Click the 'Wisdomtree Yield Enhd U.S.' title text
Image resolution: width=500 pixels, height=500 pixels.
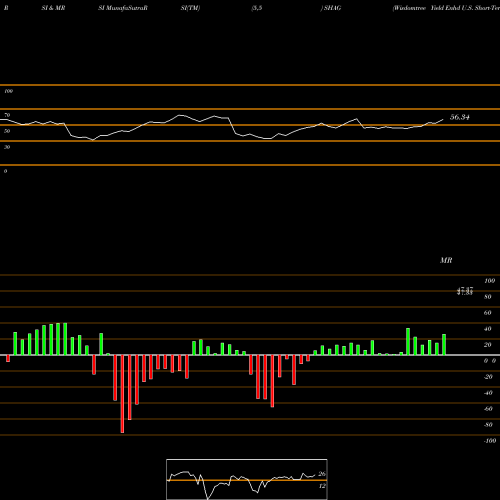434,8
